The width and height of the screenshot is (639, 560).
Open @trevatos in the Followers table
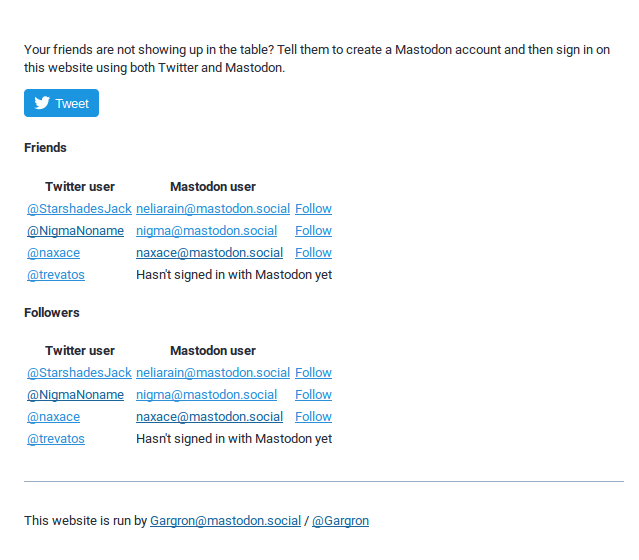55,439
